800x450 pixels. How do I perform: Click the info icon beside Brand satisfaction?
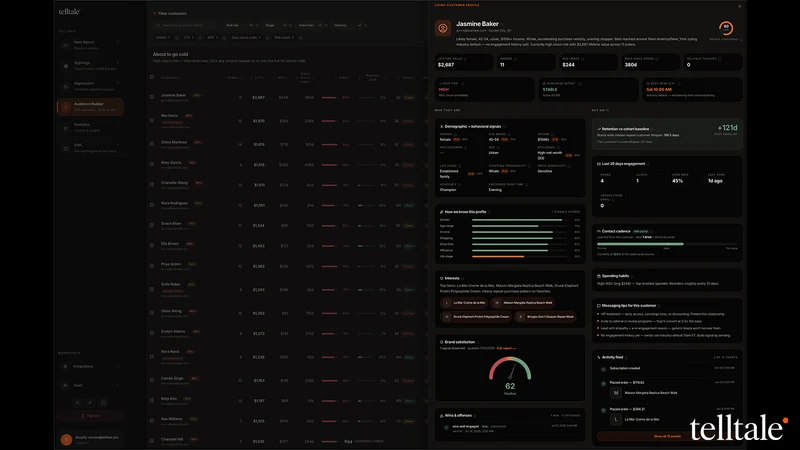coord(478,342)
